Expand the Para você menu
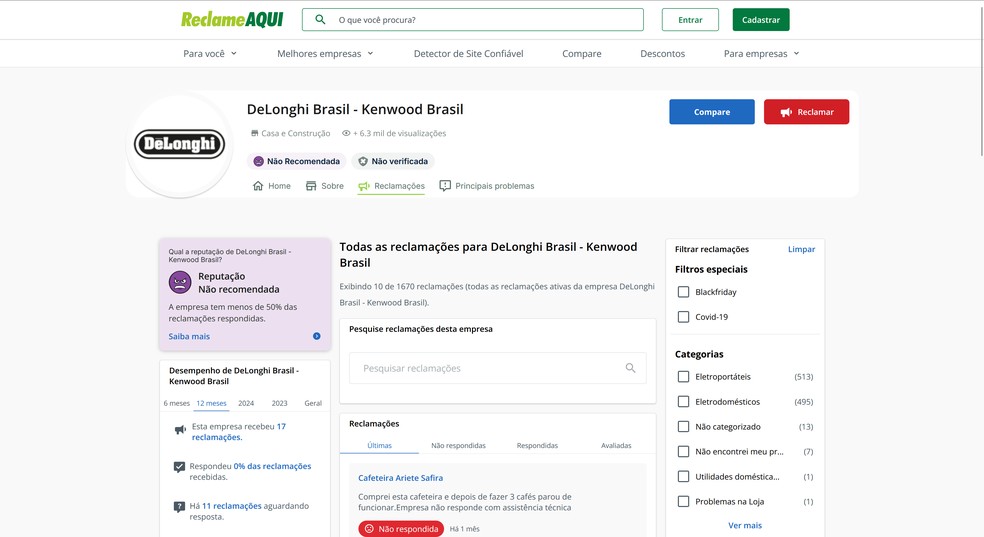 tap(210, 53)
